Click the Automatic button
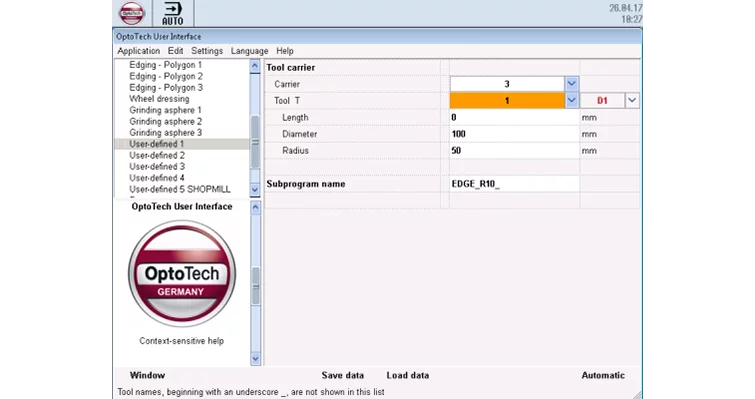755x399 pixels. 603,375
